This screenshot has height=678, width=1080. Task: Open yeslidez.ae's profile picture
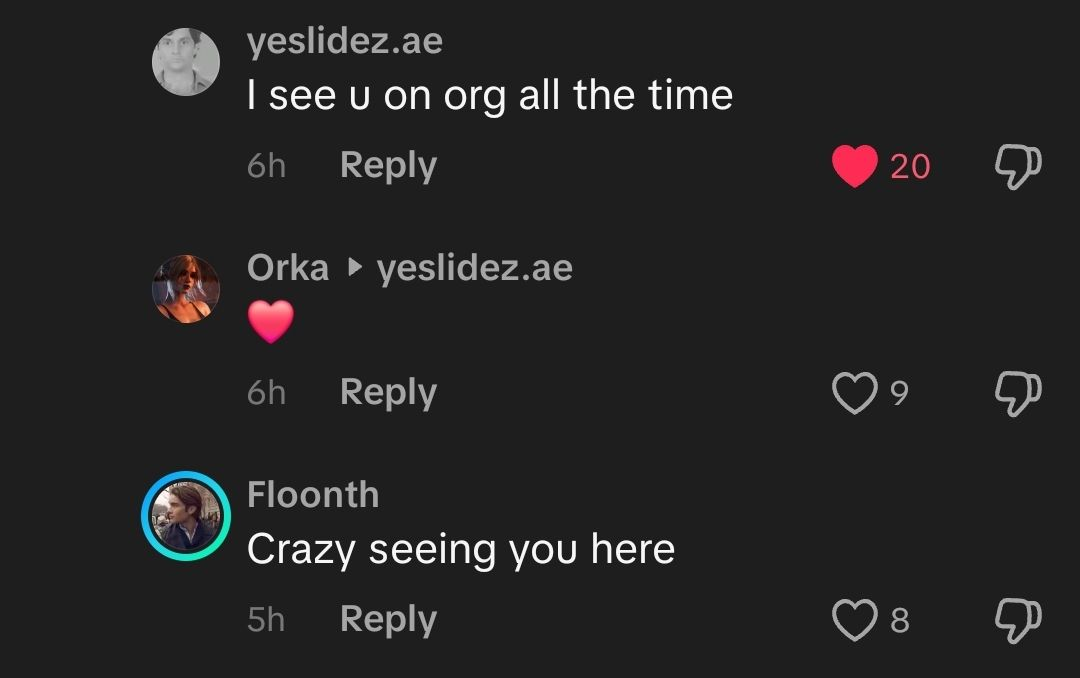pyautogui.click(x=185, y=61)
